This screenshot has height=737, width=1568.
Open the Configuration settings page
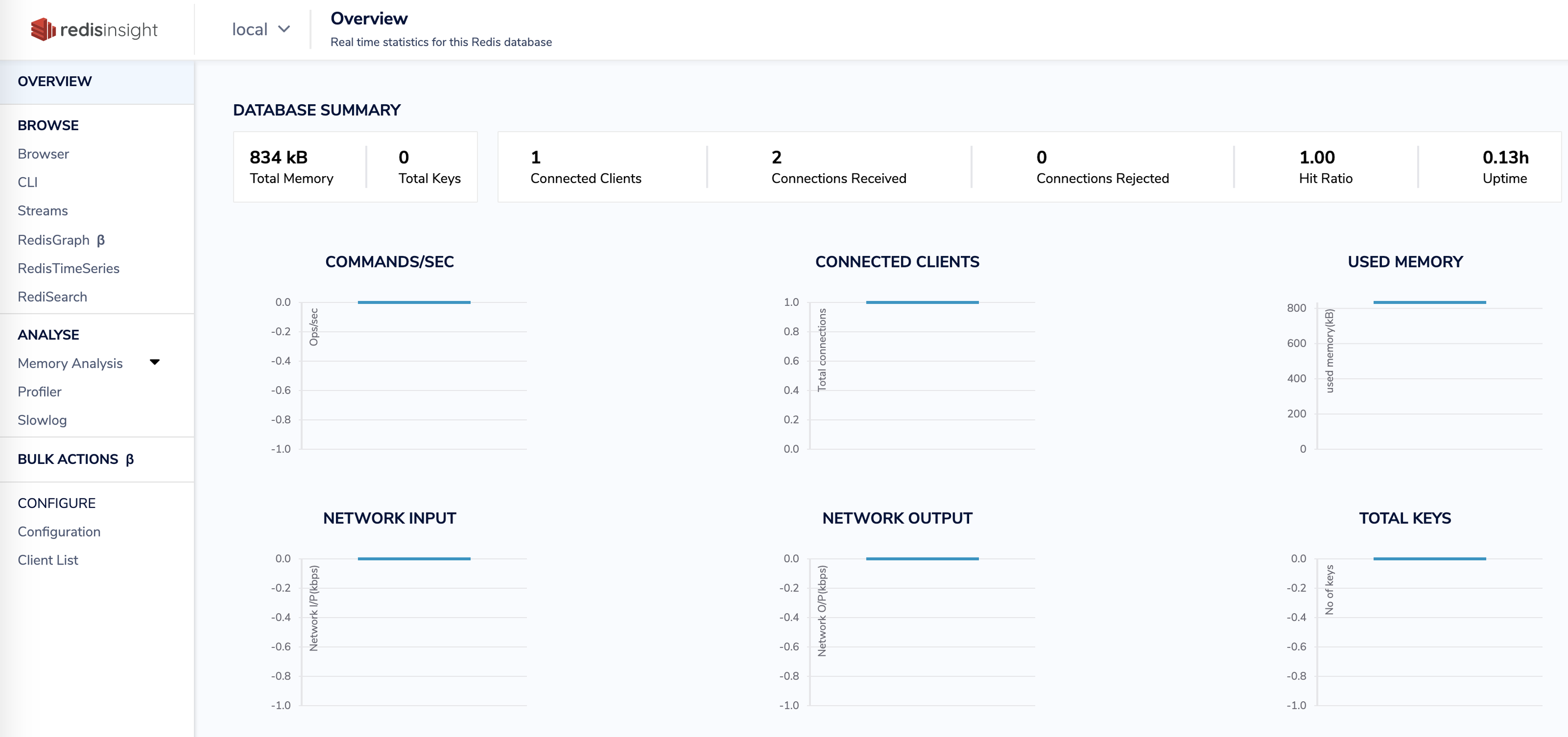[59, 532]
